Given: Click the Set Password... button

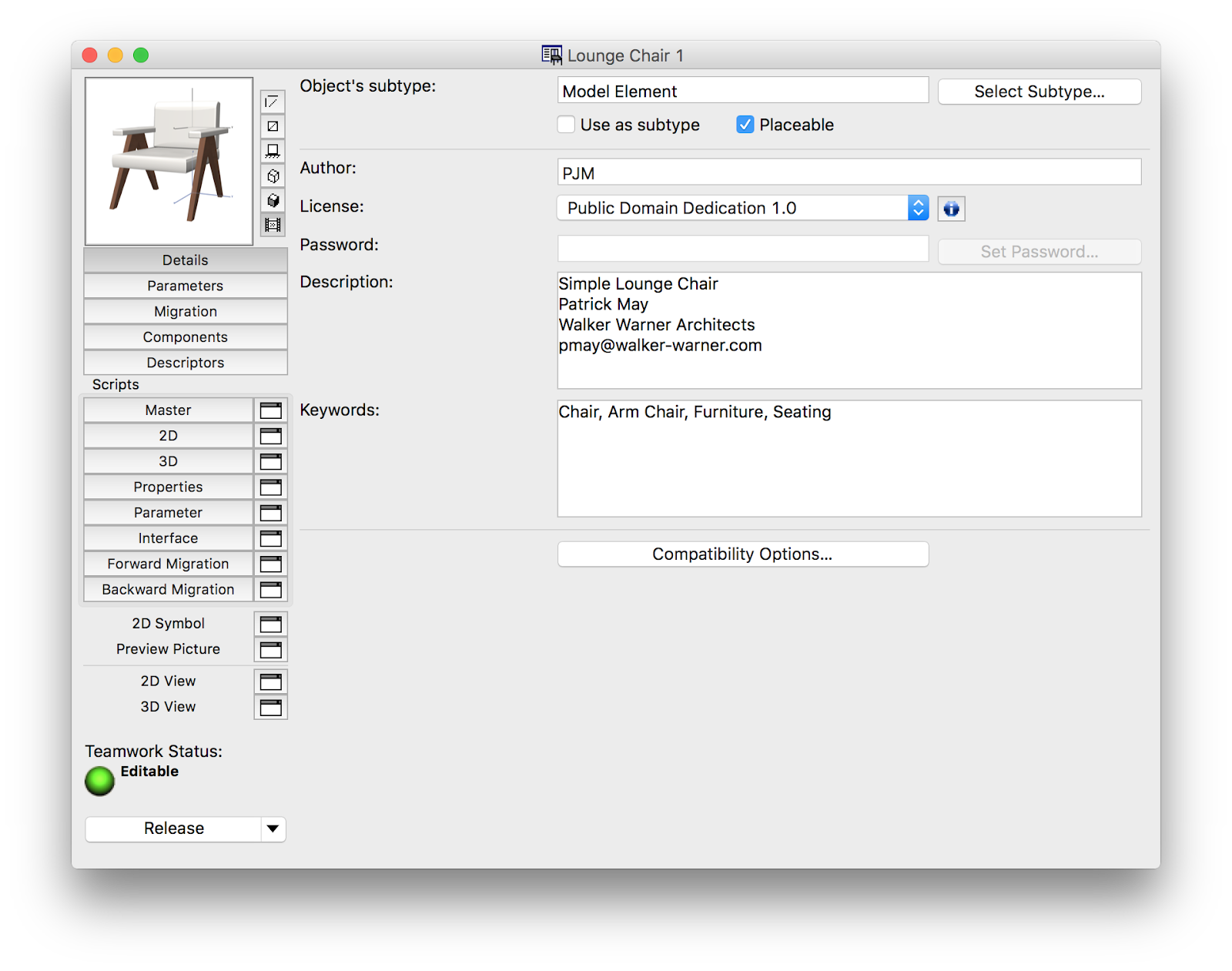Looking at the screenshot, I should 1039,252.
